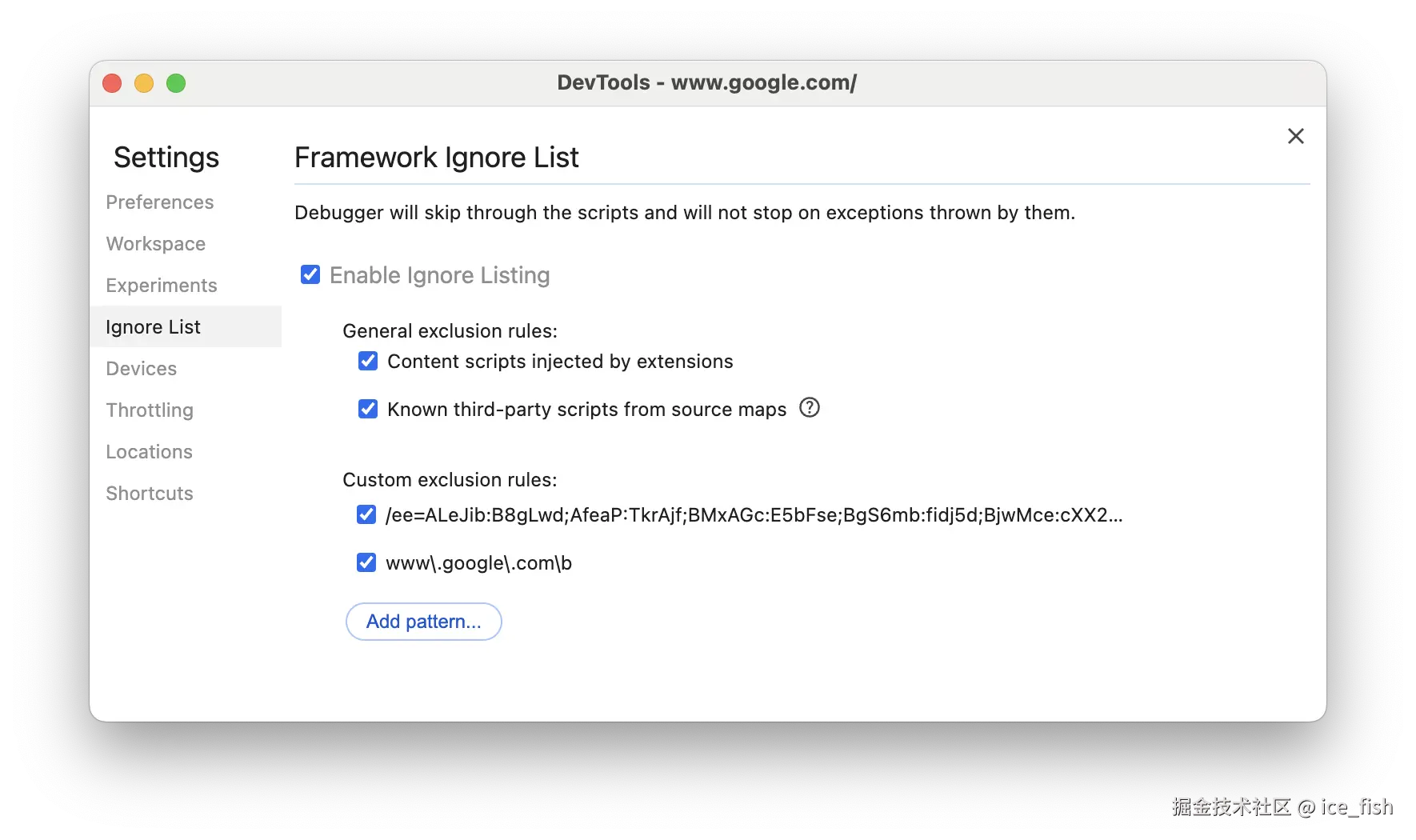Open the Experiments settings tab
This screenshot has width=1416, height=840.
click(162, 286)
